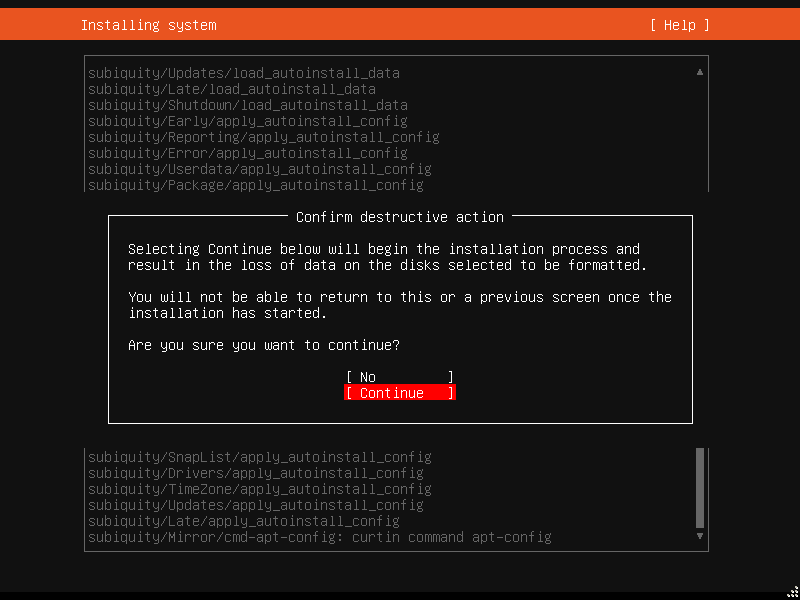The height and width of the screenshot is (600, 800).
Task: Select the subiquity/Updates/apply_autoinstall_config log line
Action: point(256,505)
